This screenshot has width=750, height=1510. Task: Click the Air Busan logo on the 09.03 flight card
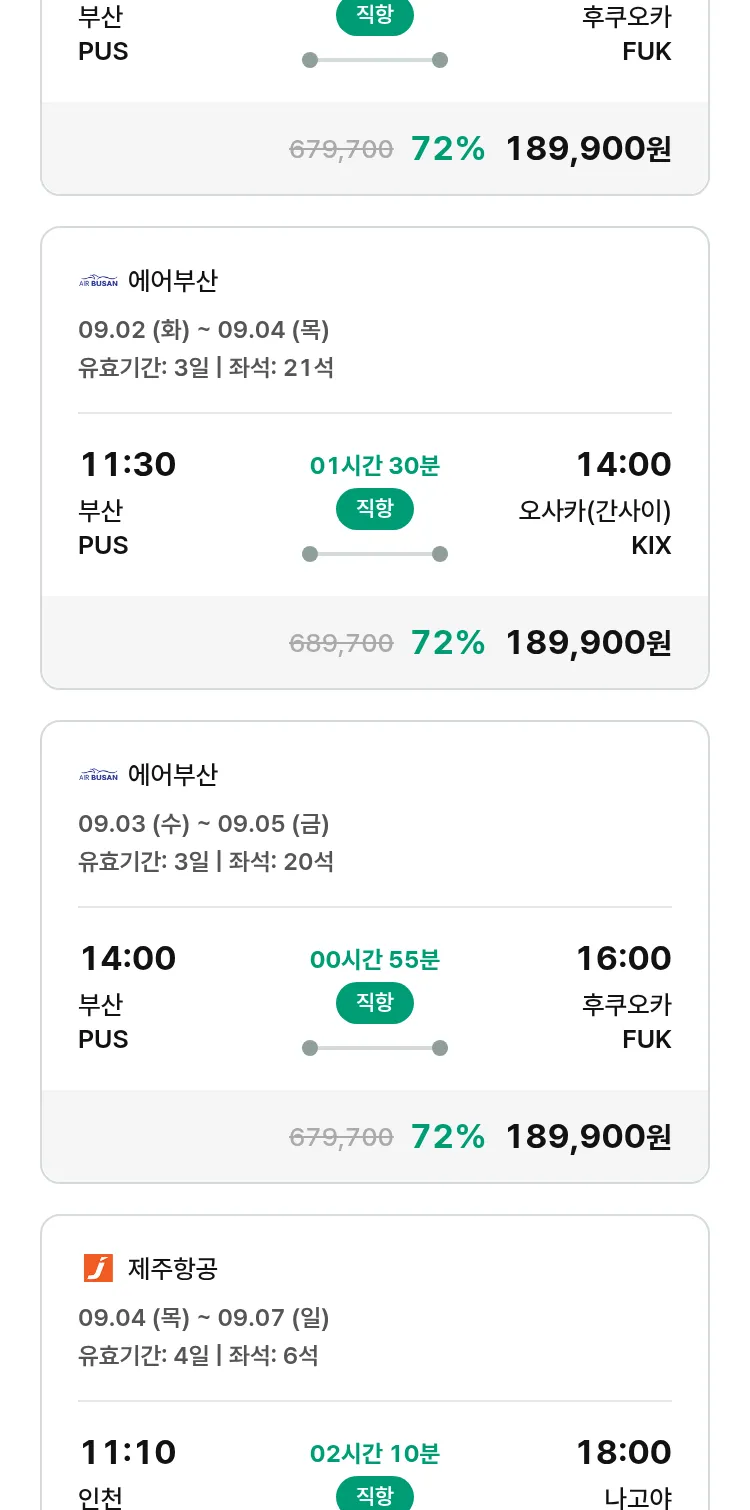coord(98,775)
